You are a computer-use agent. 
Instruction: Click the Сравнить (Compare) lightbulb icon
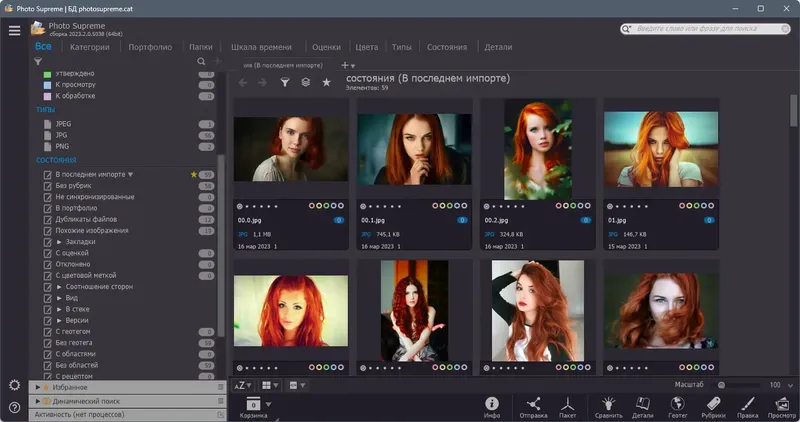[607, 402]
